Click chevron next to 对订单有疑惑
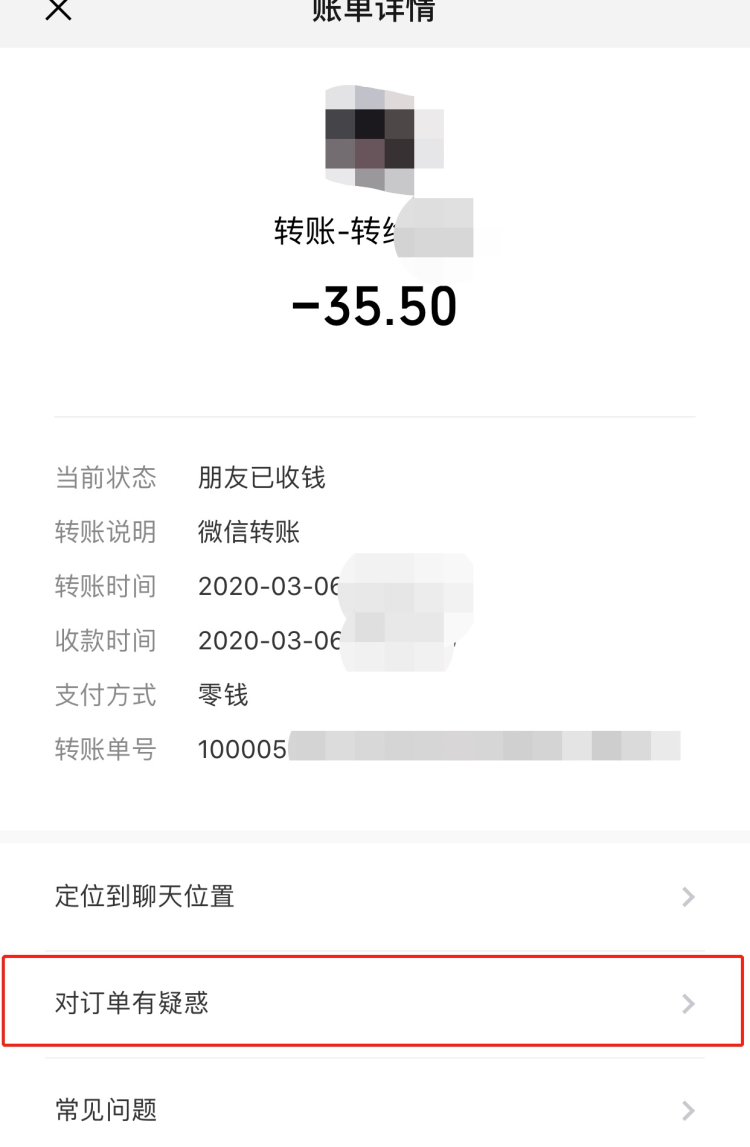The height and width of the screenshot is (1147, 750). (x=688, y=1004)
